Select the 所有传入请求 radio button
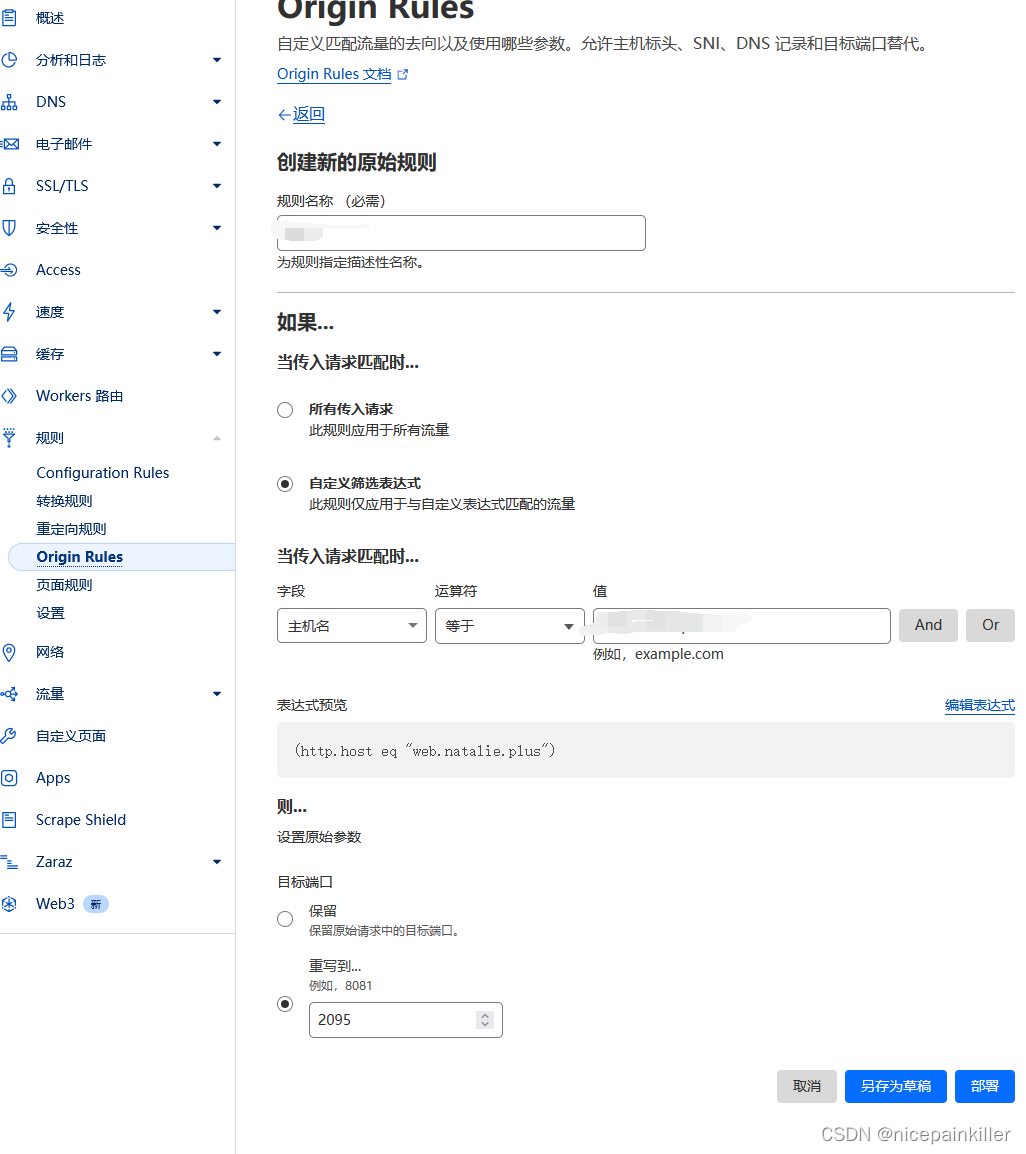Image resolution: width=1026 pixels, height=1154 pixels. pyautogui.click(x=284, y=409)
